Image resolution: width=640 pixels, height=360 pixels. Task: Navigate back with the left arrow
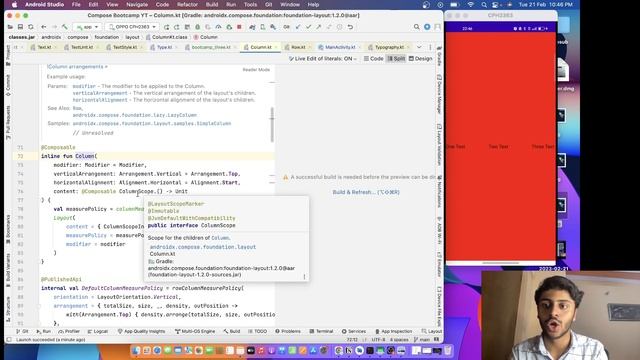[x=44, y=27]
